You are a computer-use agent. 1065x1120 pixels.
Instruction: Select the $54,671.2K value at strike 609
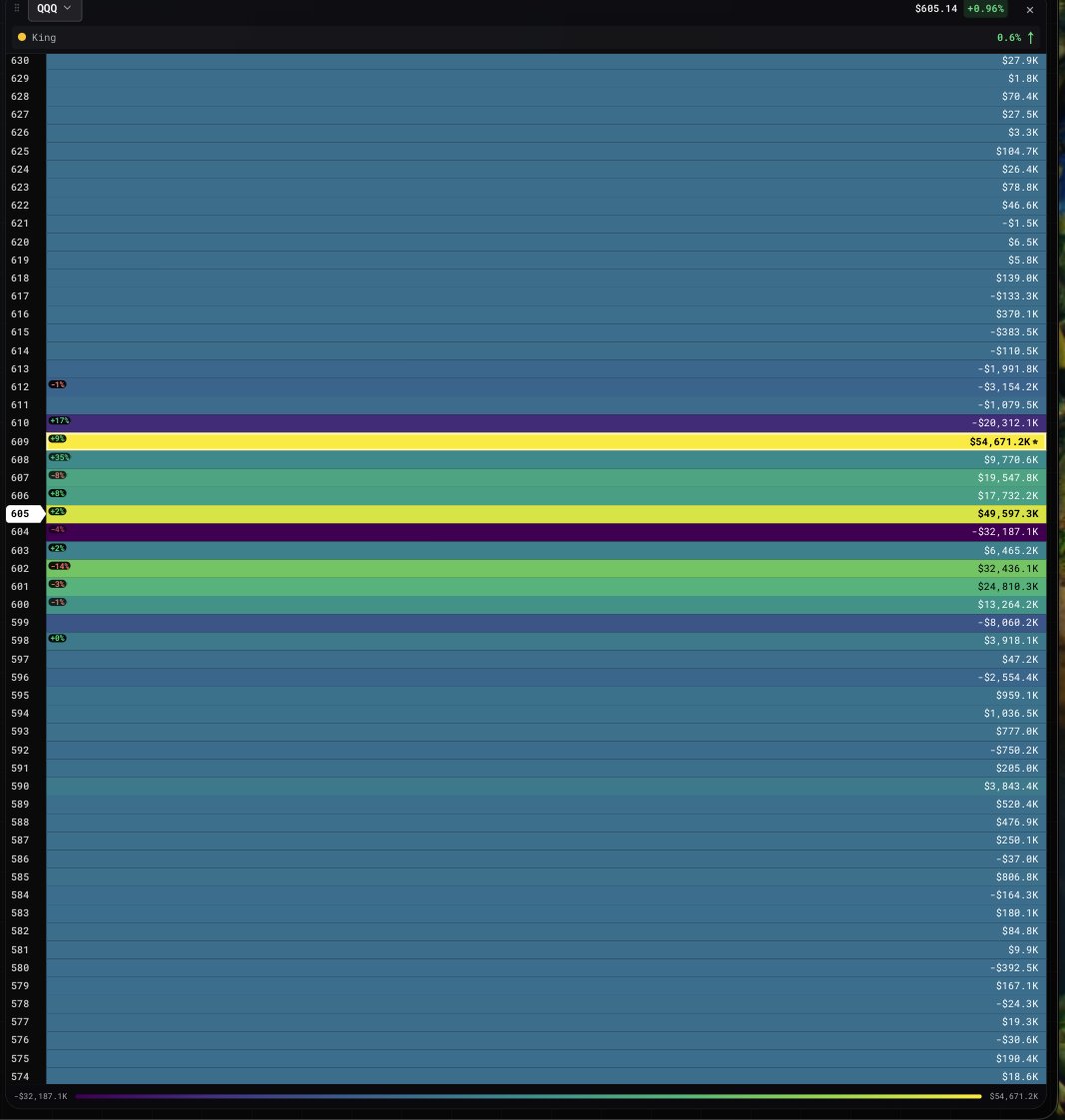click(999, 442)
